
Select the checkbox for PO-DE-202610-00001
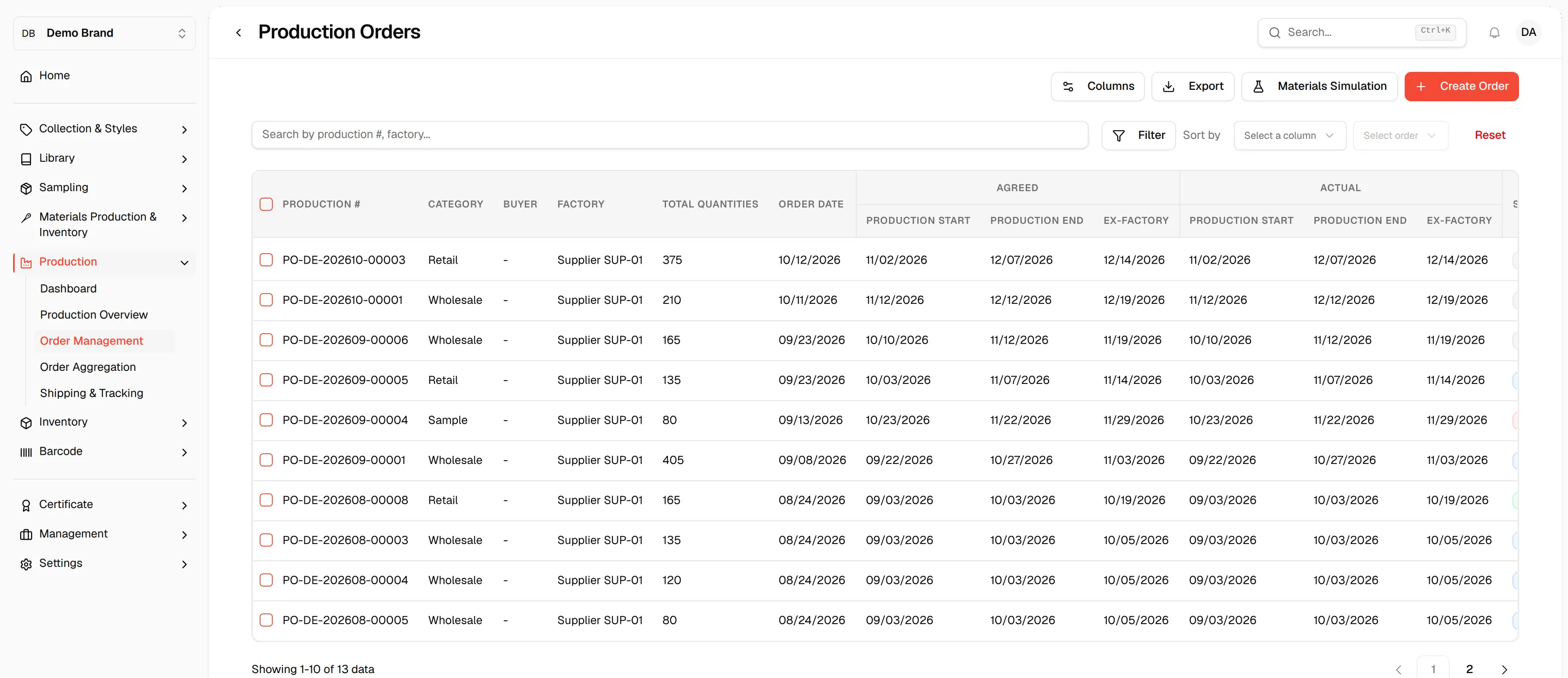[x=266, y=300]
